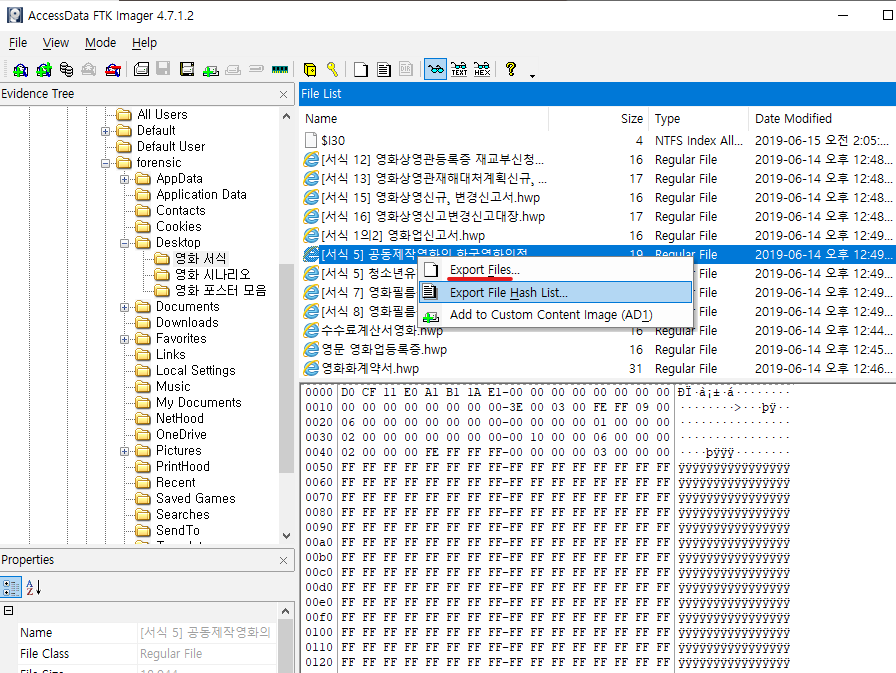Image resolution: width=896 pixels, height=673 pixels.
Task: Collapse the forensic folder node
Action: 105,163
